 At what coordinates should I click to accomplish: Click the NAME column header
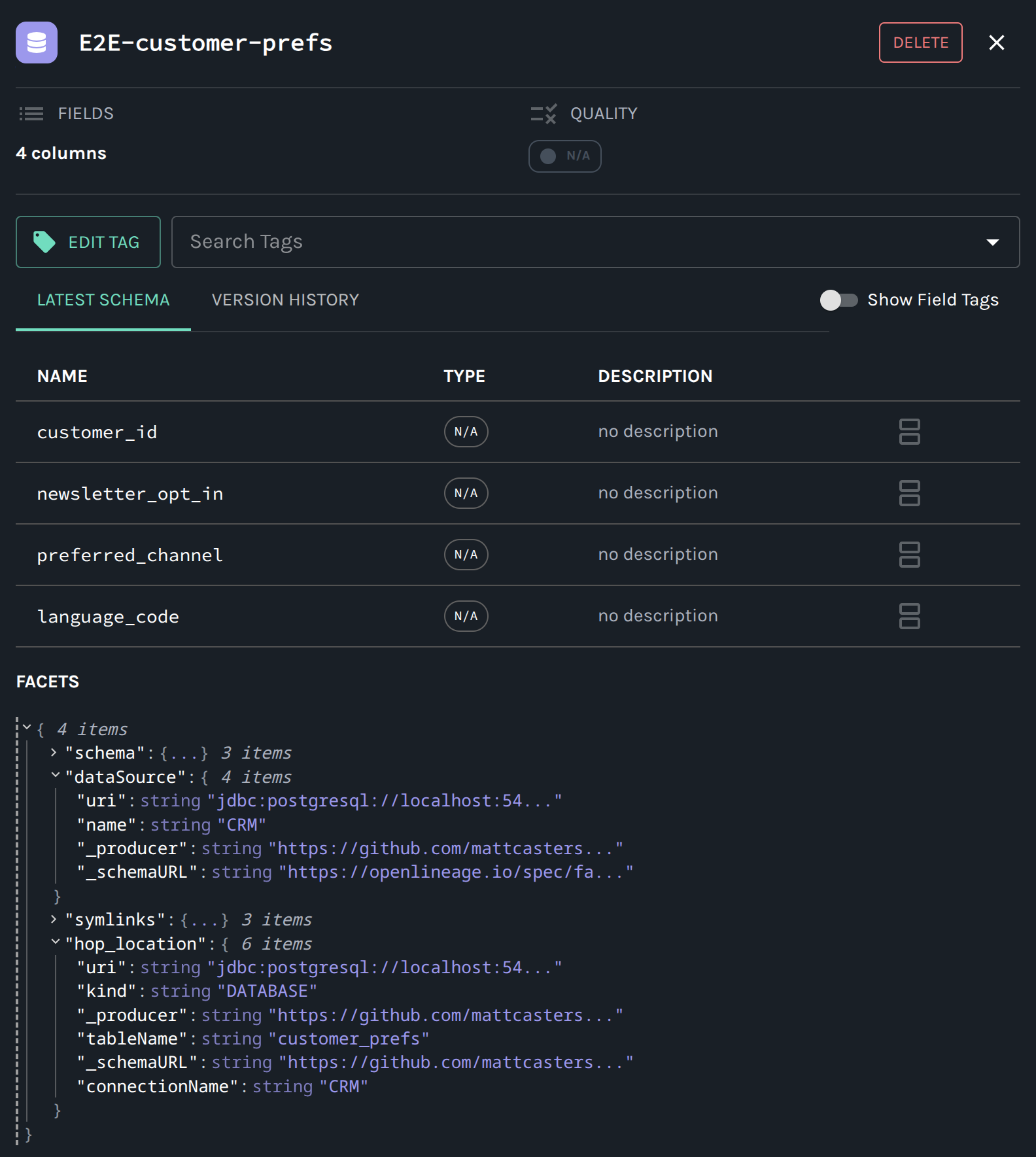(62, 376)
